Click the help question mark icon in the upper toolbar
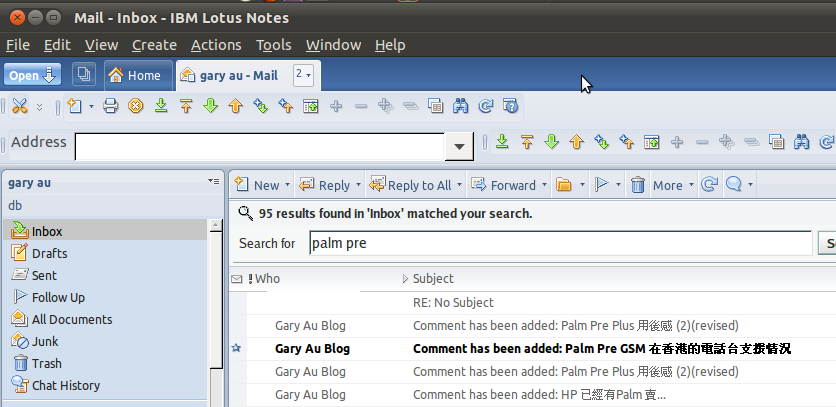Image resolution: width=836 pixels, height=407 pixels. click(511, 106)
